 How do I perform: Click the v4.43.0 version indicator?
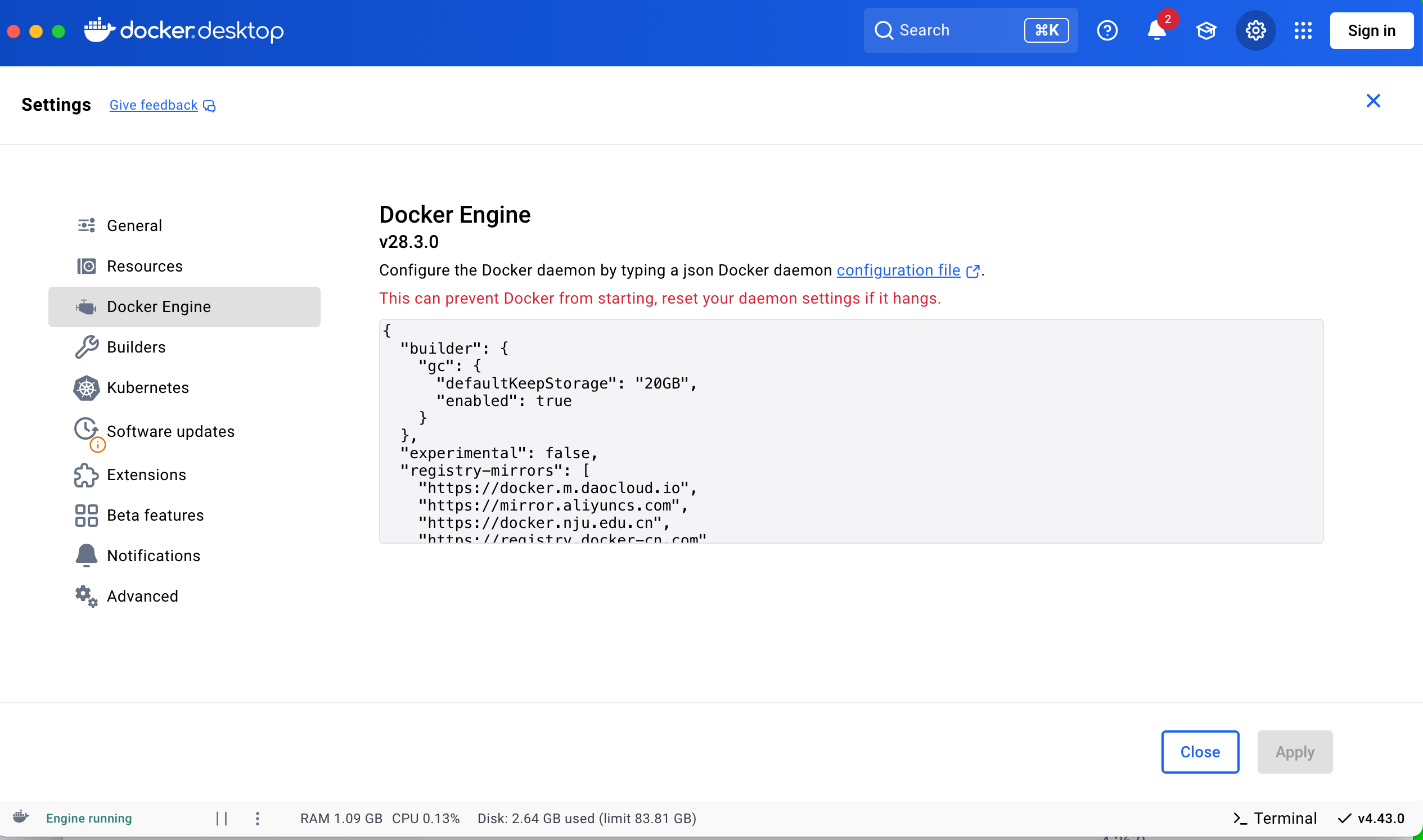click(x=1371, y=819)
